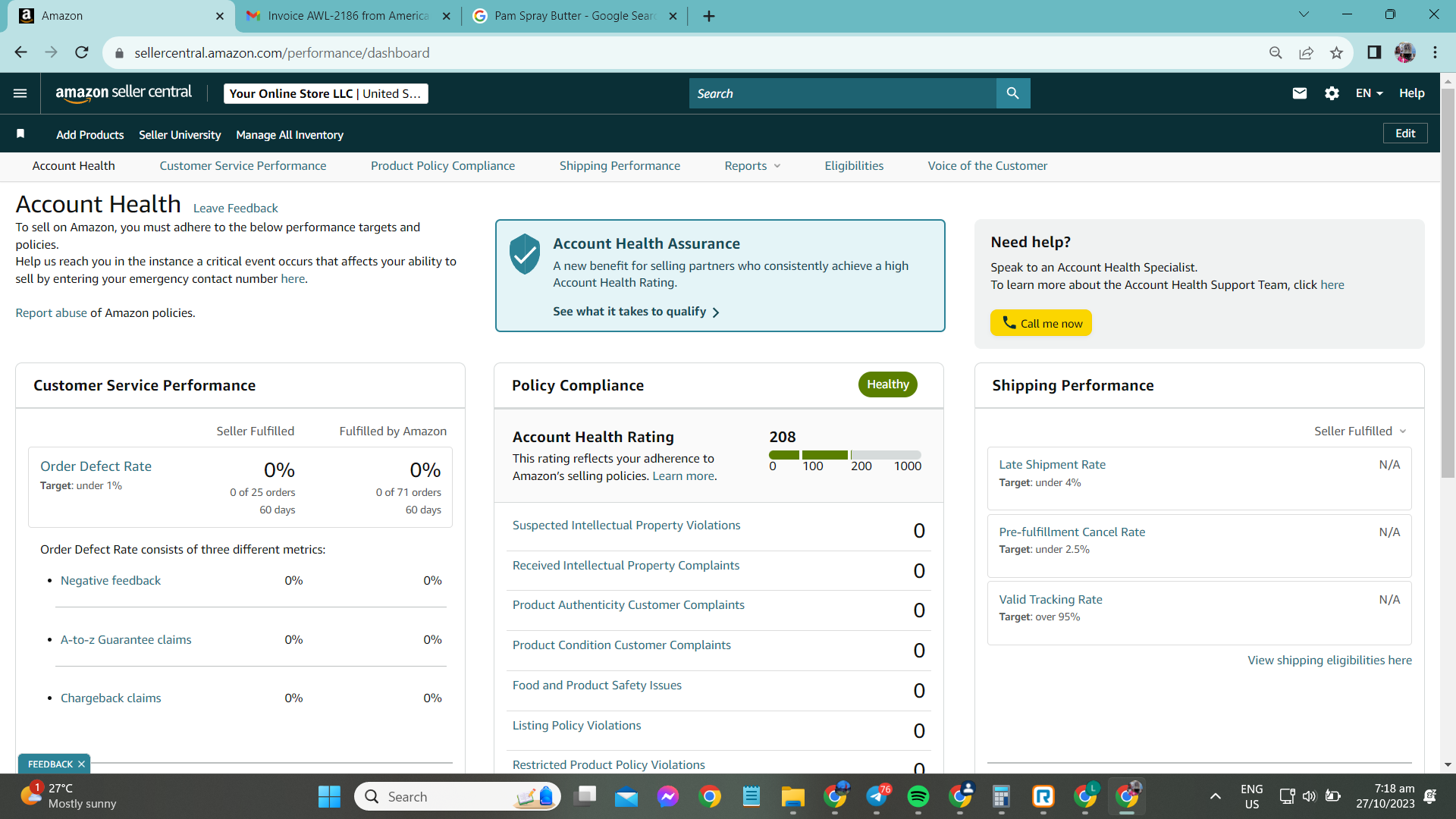Expand the browser tab search chevron

[1304, 14]
